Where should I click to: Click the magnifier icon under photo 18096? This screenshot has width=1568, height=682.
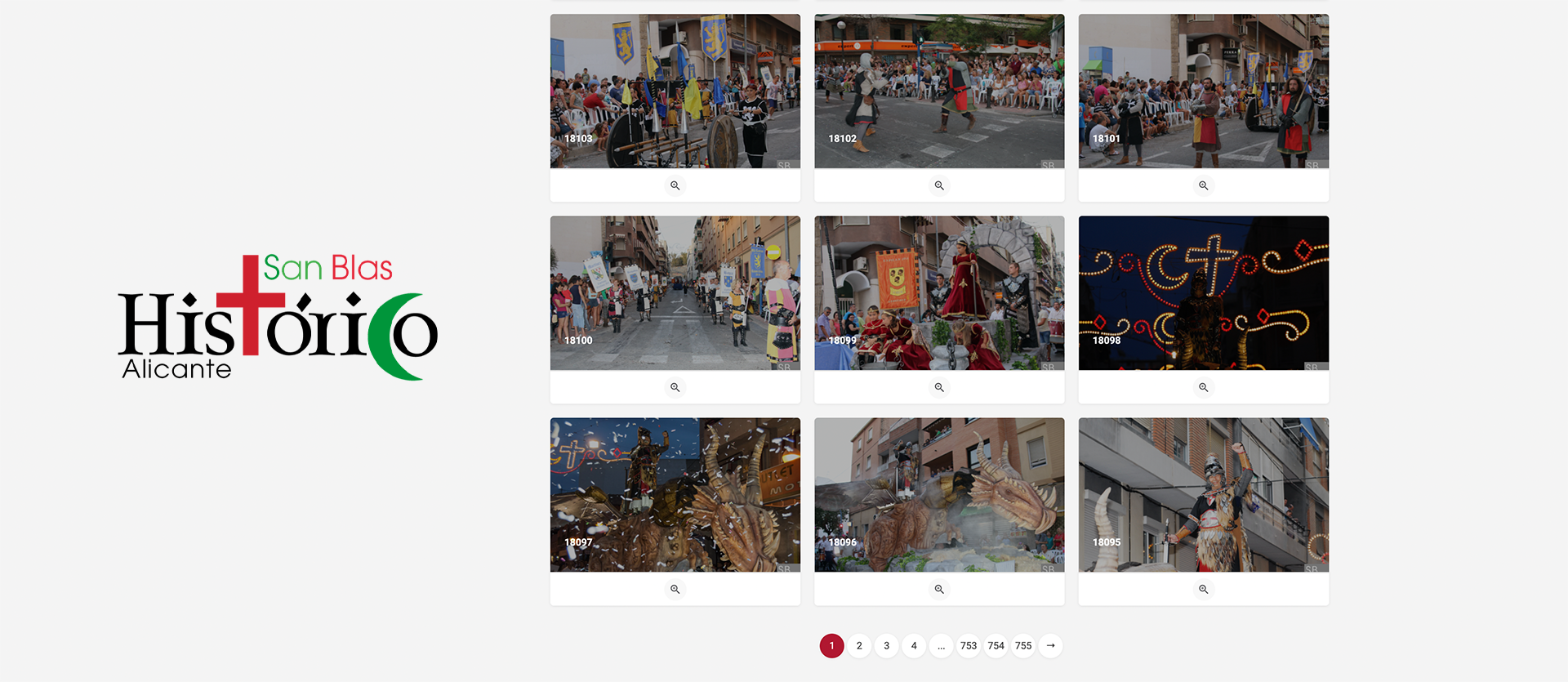pos(939,589)
